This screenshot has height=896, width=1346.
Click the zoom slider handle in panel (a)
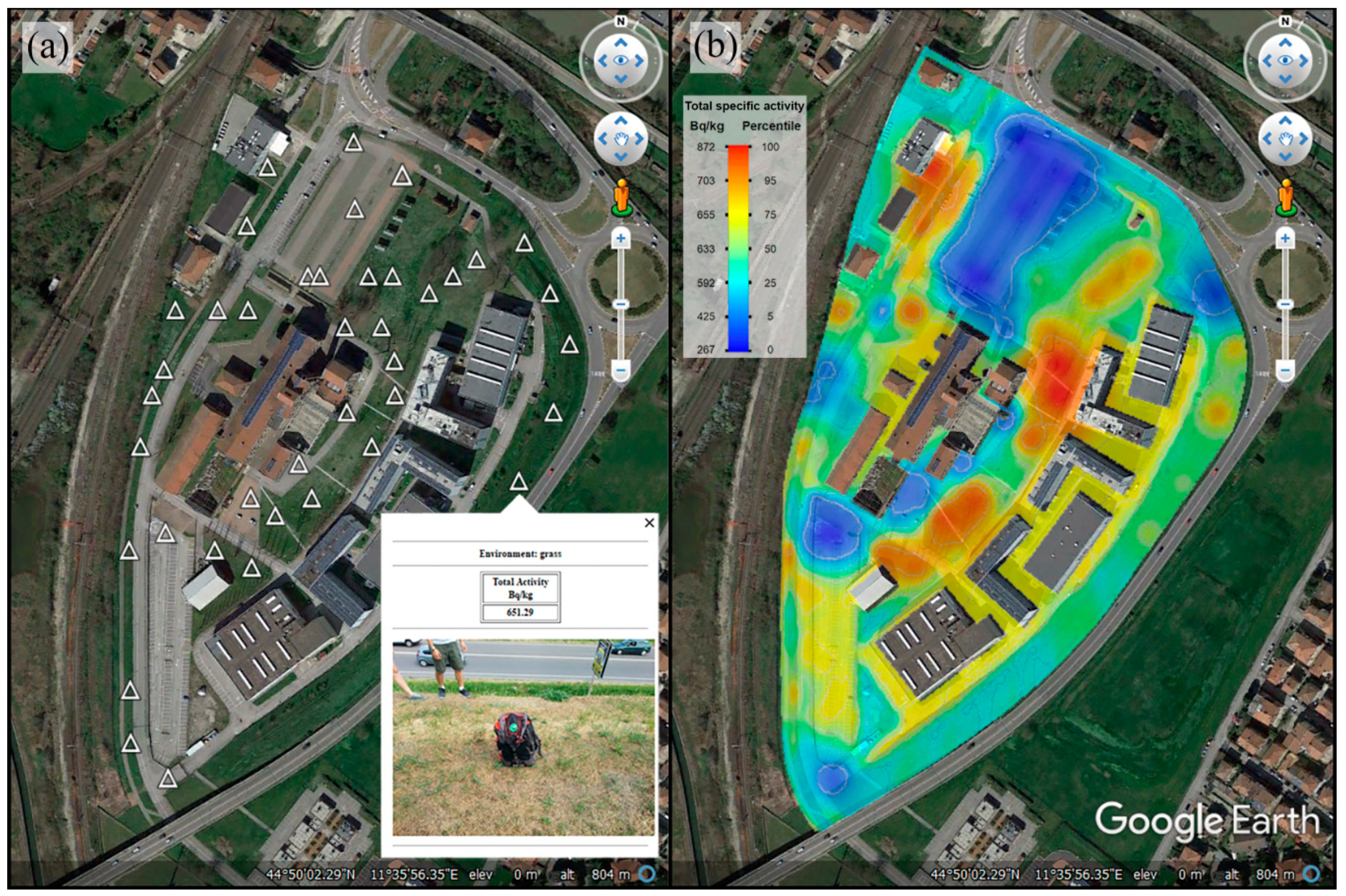(621, 304)
